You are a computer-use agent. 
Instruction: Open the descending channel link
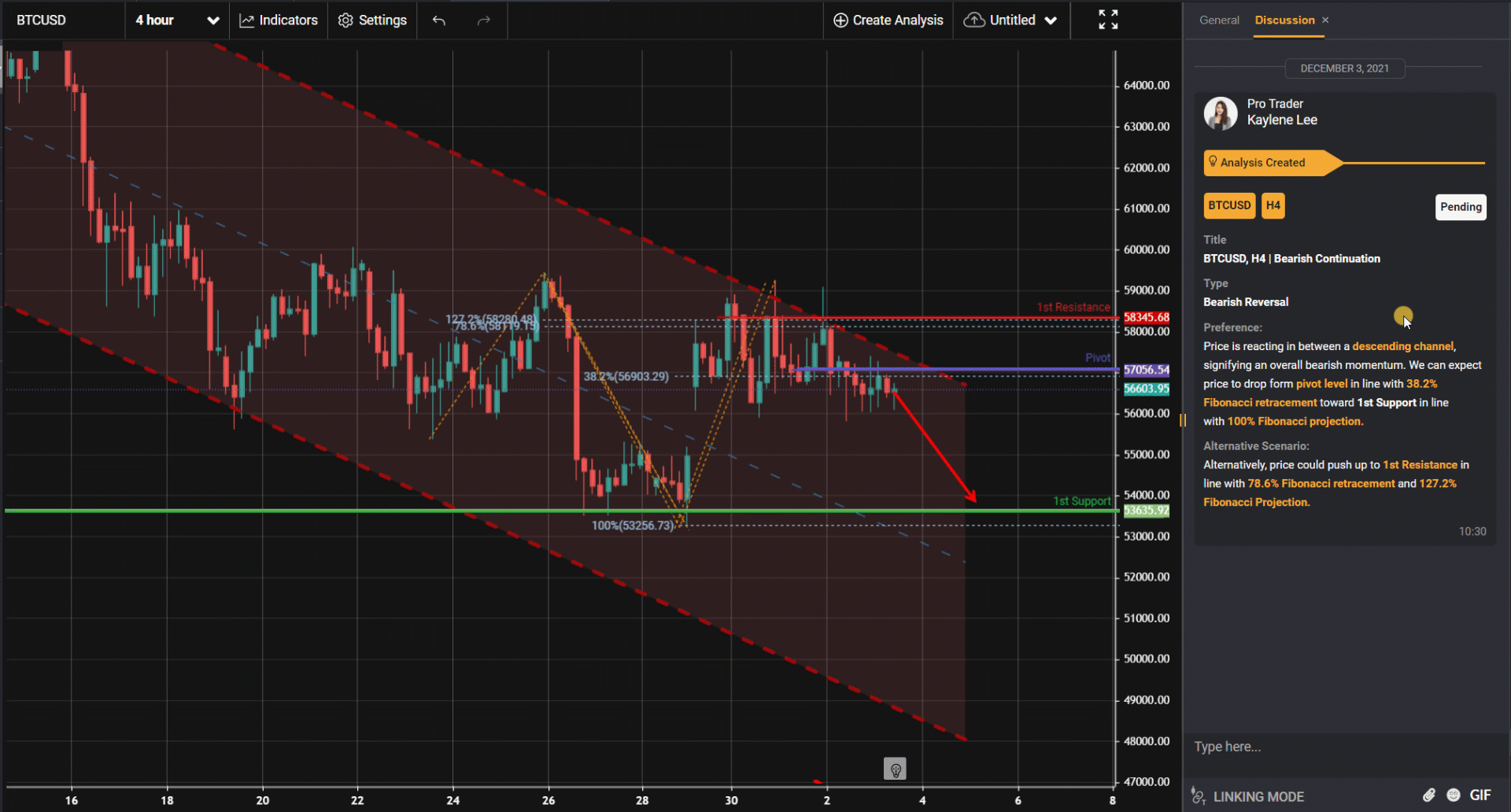pyautogui.click(x=1403, y=346)
